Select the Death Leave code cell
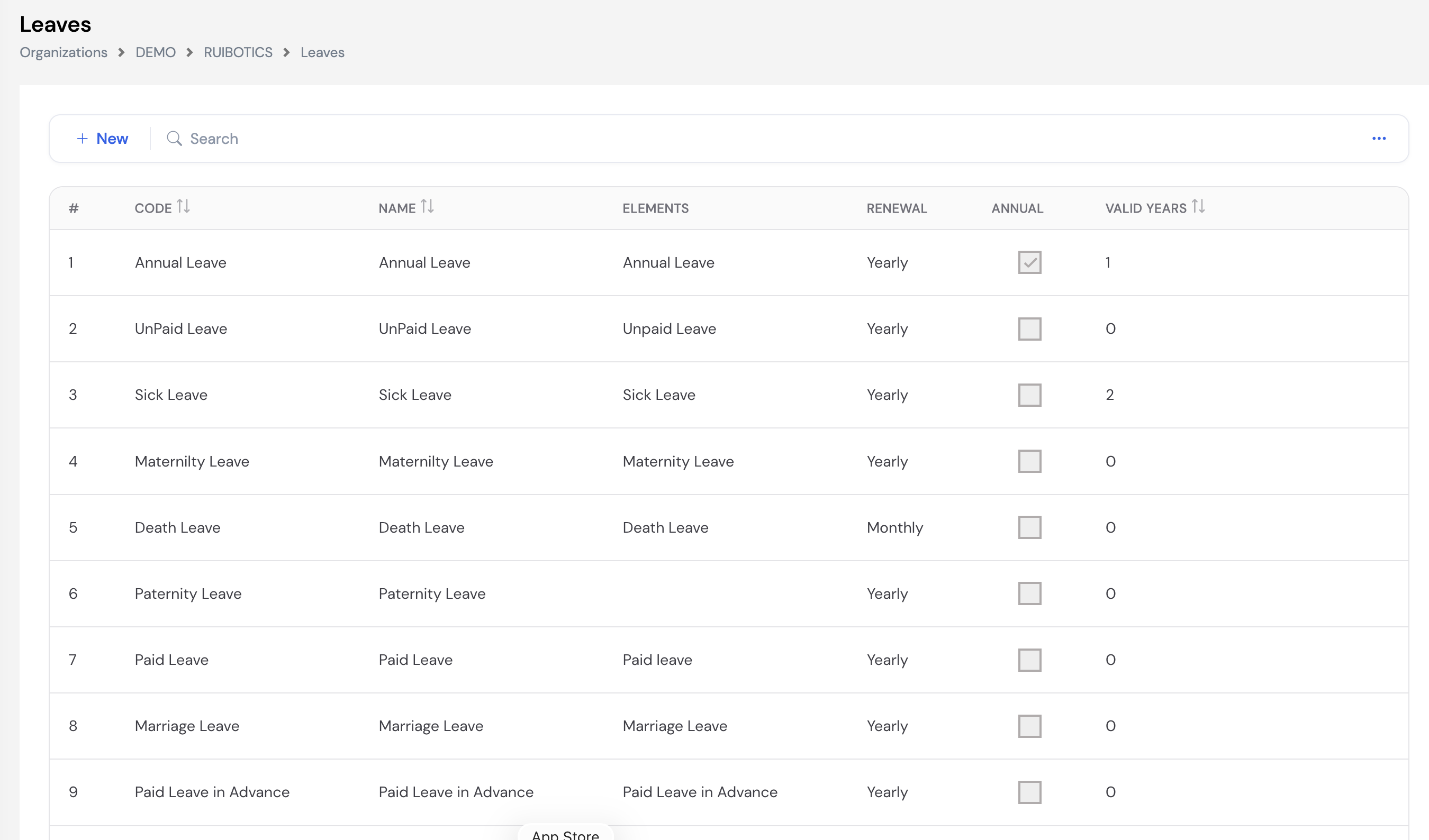Screen dimensions: 1429x840 point(177,528)
